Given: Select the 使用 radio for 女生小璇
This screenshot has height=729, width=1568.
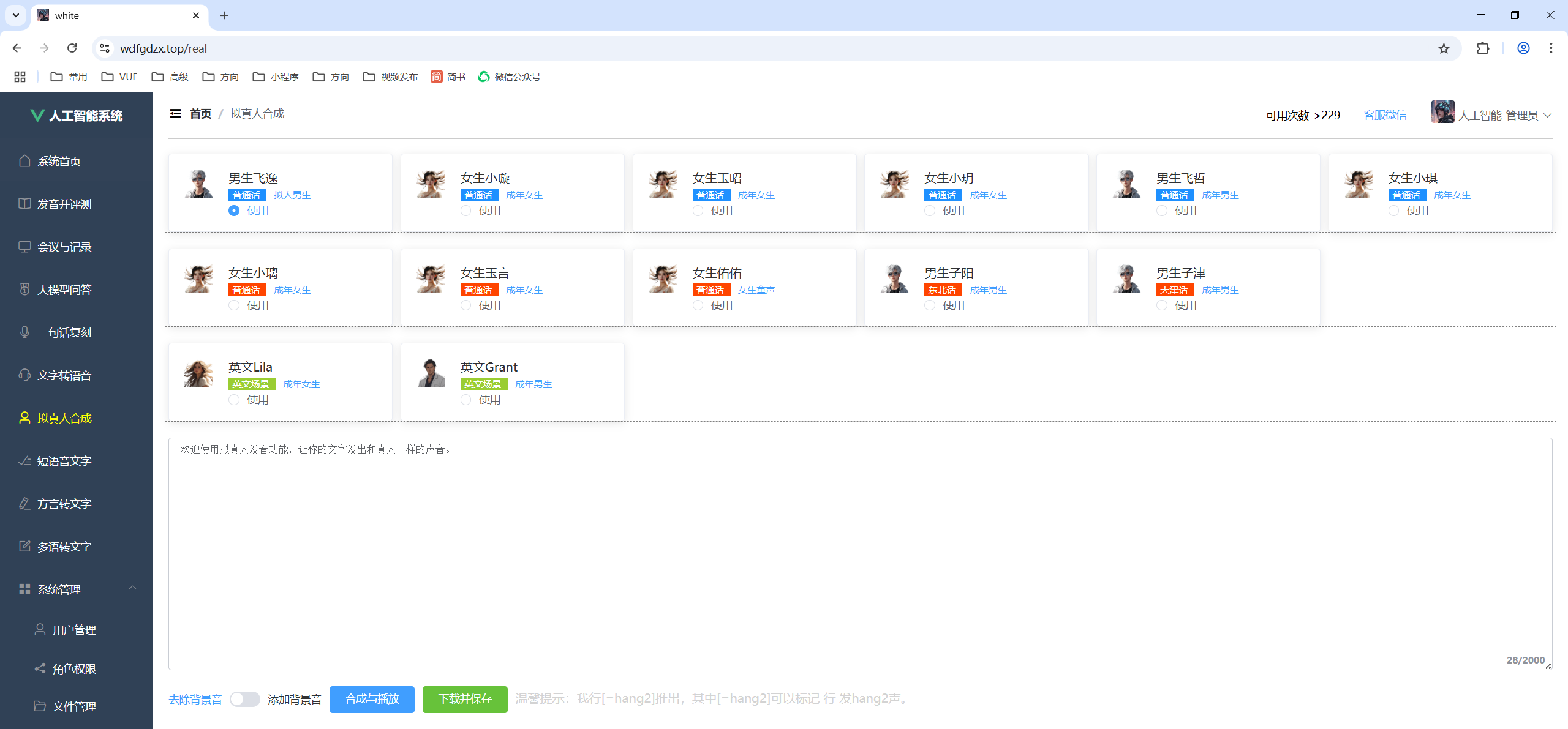Looking at the screenshot, I should pyautogui.click(x=466, y=211).
